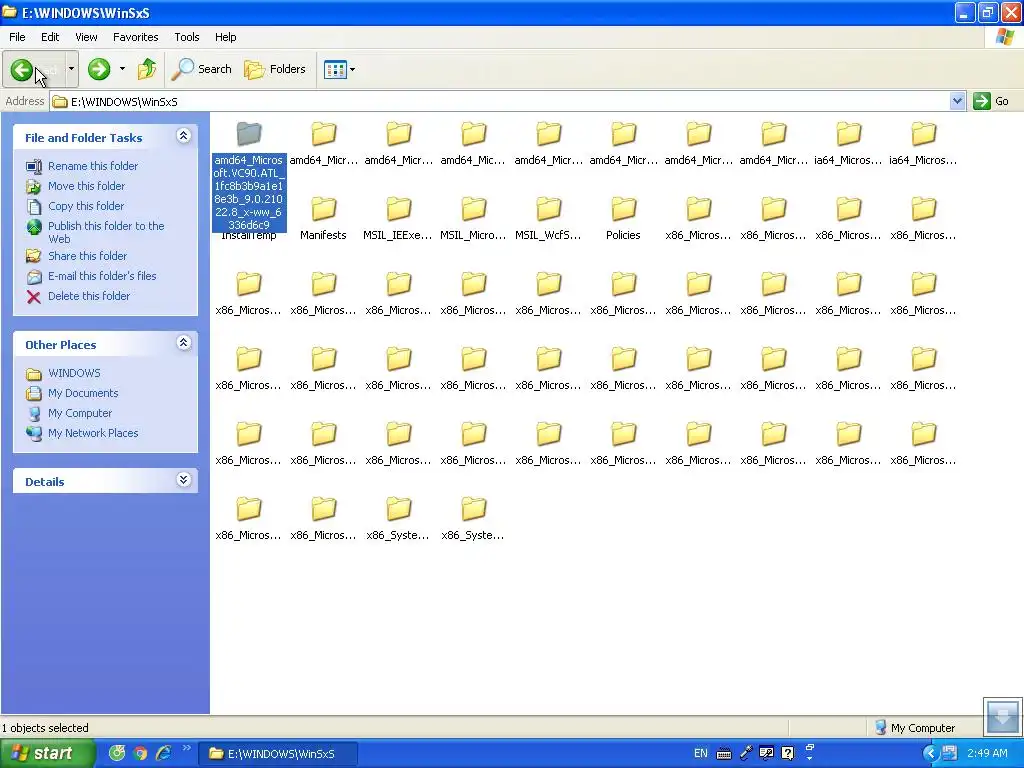Click E-mail this folder's files link

pos(102,276)
